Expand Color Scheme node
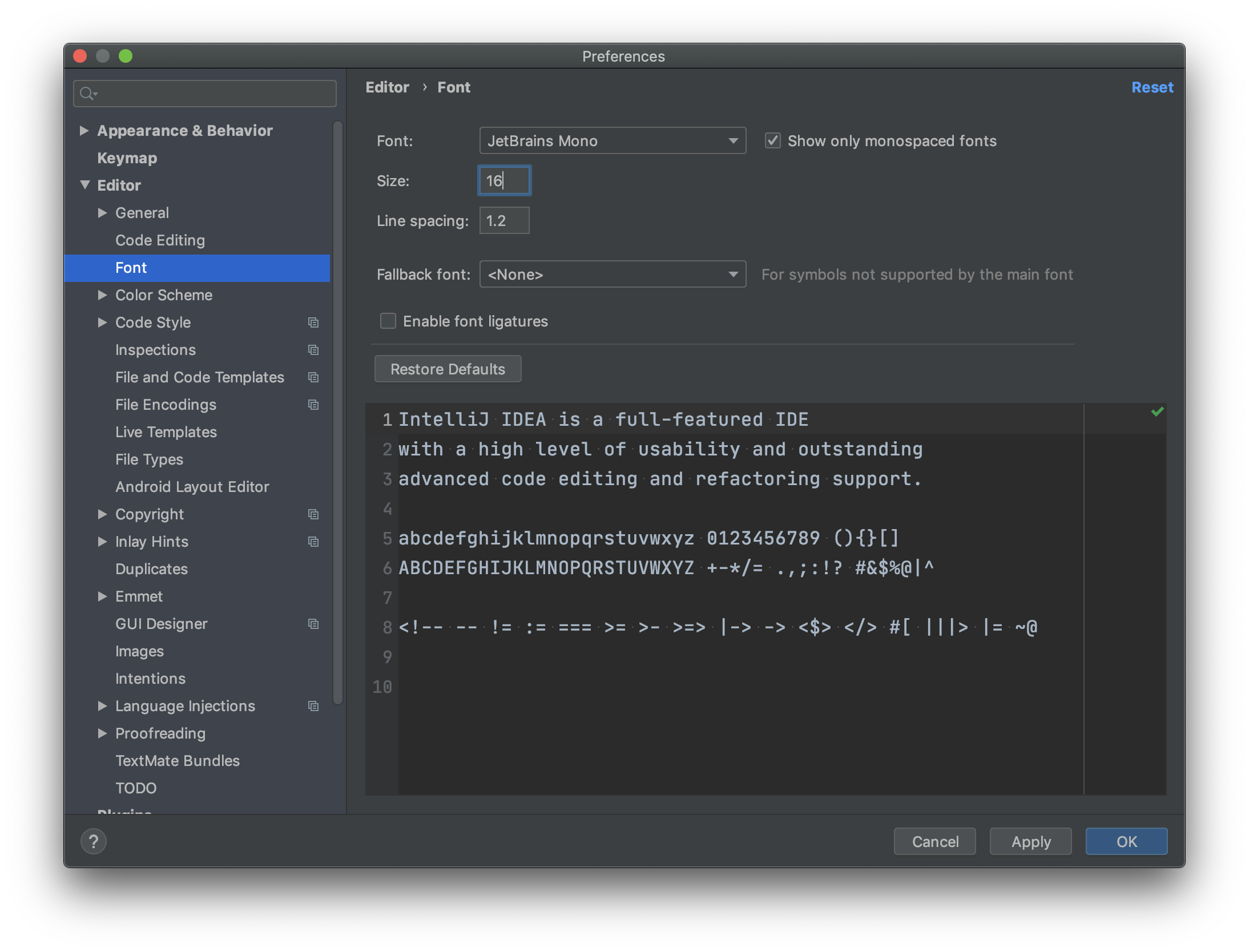The image size is (1249, 952). pyautogui.click(x=103, y=295)
